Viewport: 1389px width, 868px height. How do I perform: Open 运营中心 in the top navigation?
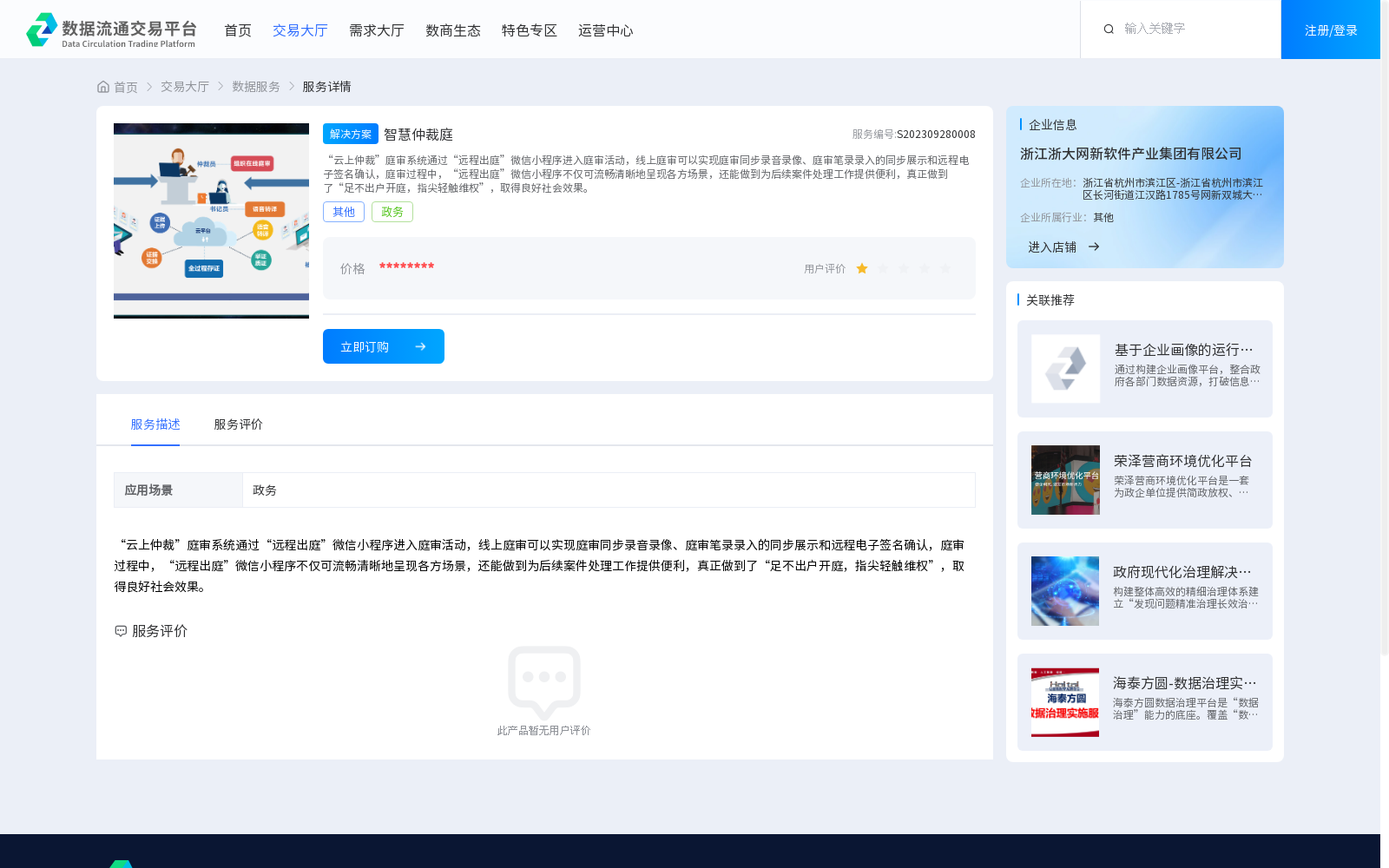pos(606,30)
